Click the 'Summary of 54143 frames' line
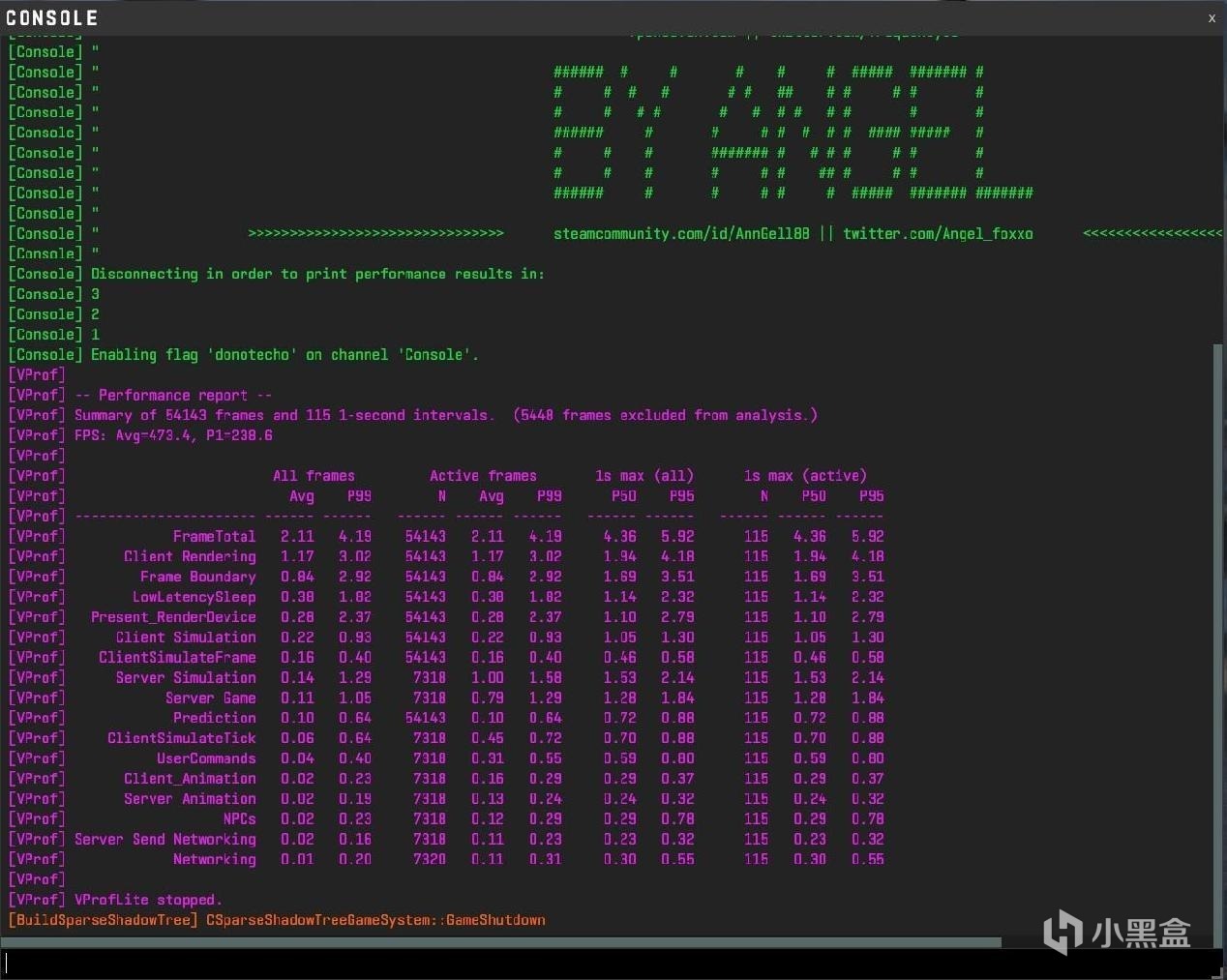Viewport: 1227px width, 980px height. pyautogui.click(x=412, y=415)
